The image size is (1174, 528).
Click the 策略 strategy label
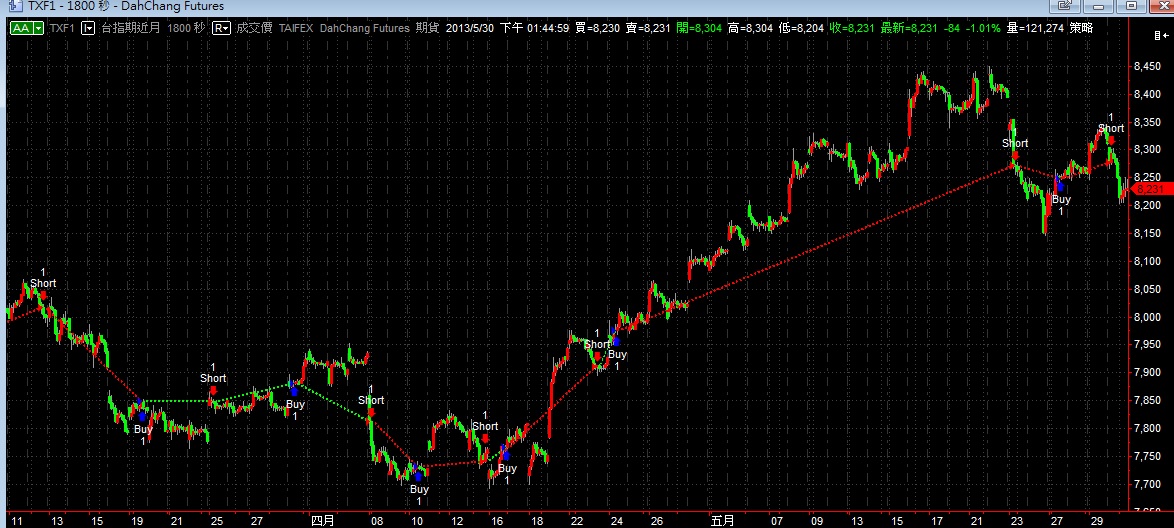1081,28
